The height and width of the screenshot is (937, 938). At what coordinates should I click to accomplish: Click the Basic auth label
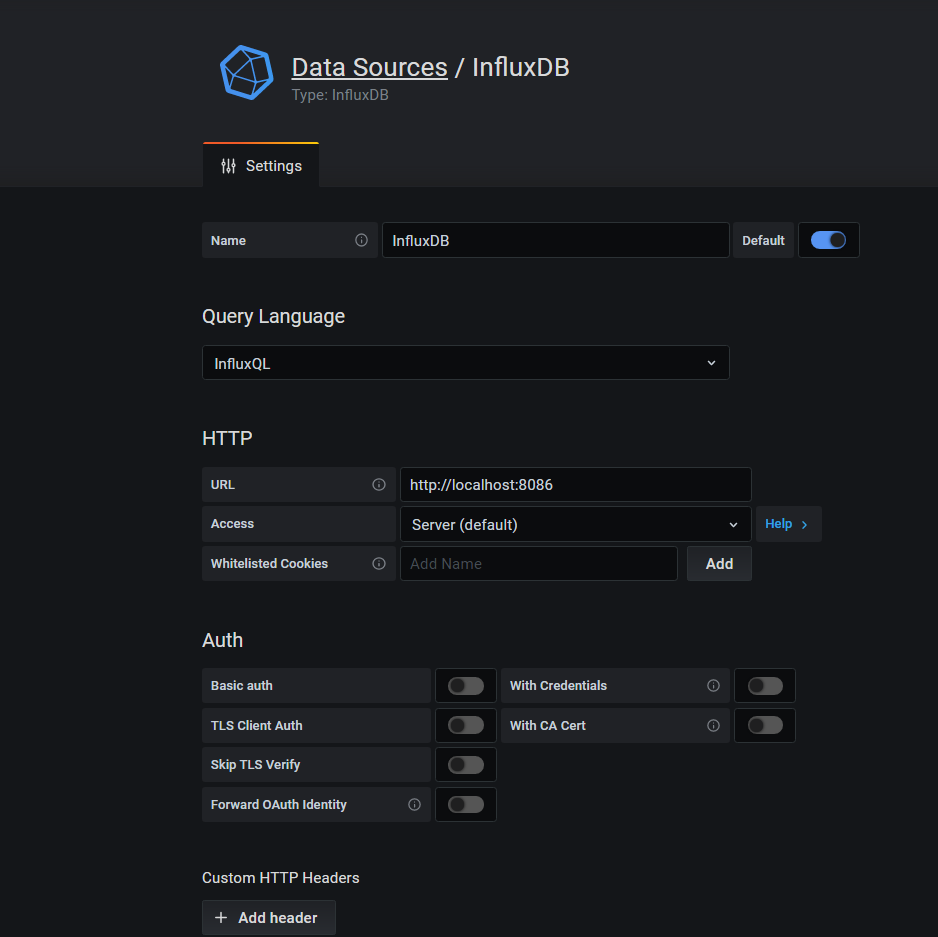coord(242,686)
